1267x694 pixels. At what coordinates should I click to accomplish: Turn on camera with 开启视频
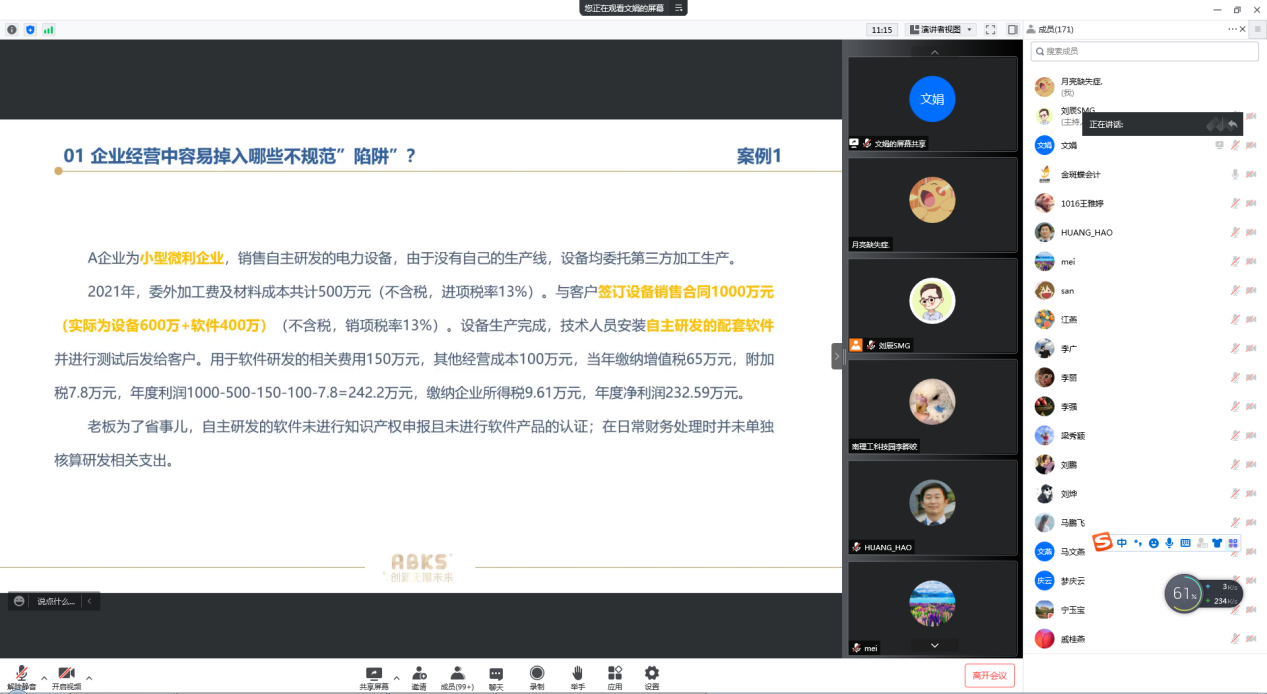point(66,677)
